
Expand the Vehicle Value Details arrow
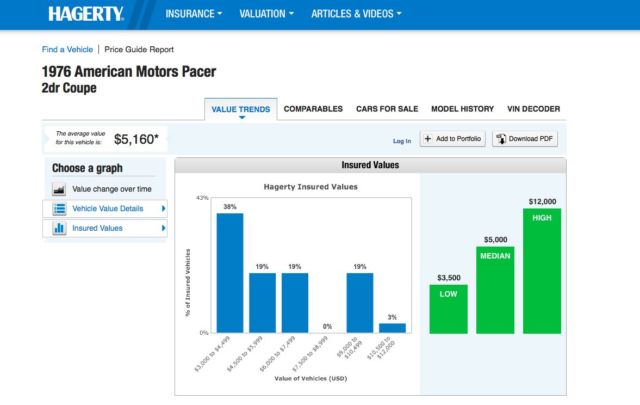[163, 209]
